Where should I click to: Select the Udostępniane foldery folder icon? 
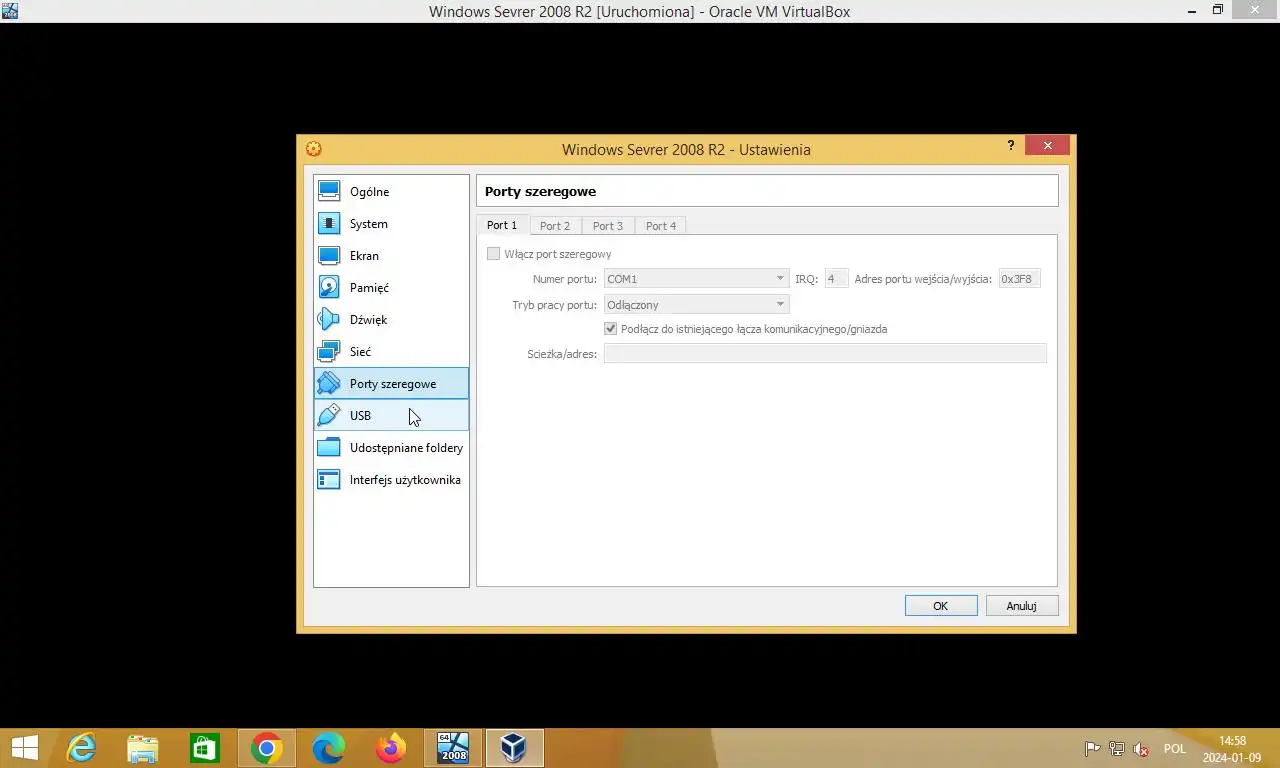pyautogui.click(x=329, y=447)
